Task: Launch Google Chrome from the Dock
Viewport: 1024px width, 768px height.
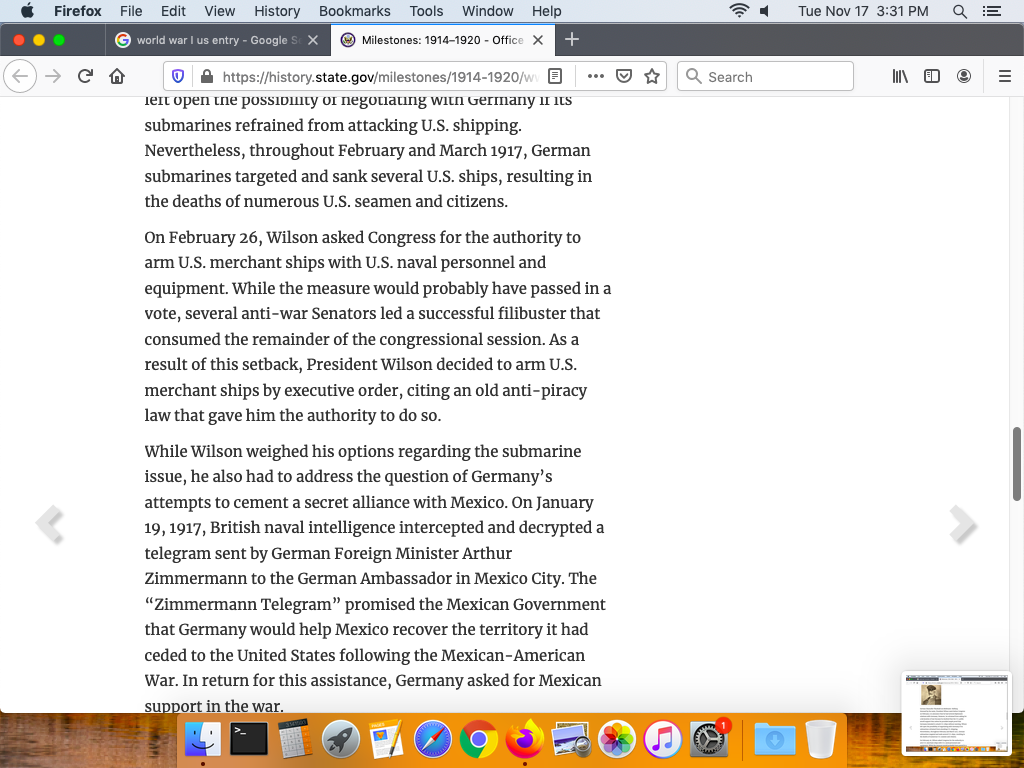Action: click(479, 740)
